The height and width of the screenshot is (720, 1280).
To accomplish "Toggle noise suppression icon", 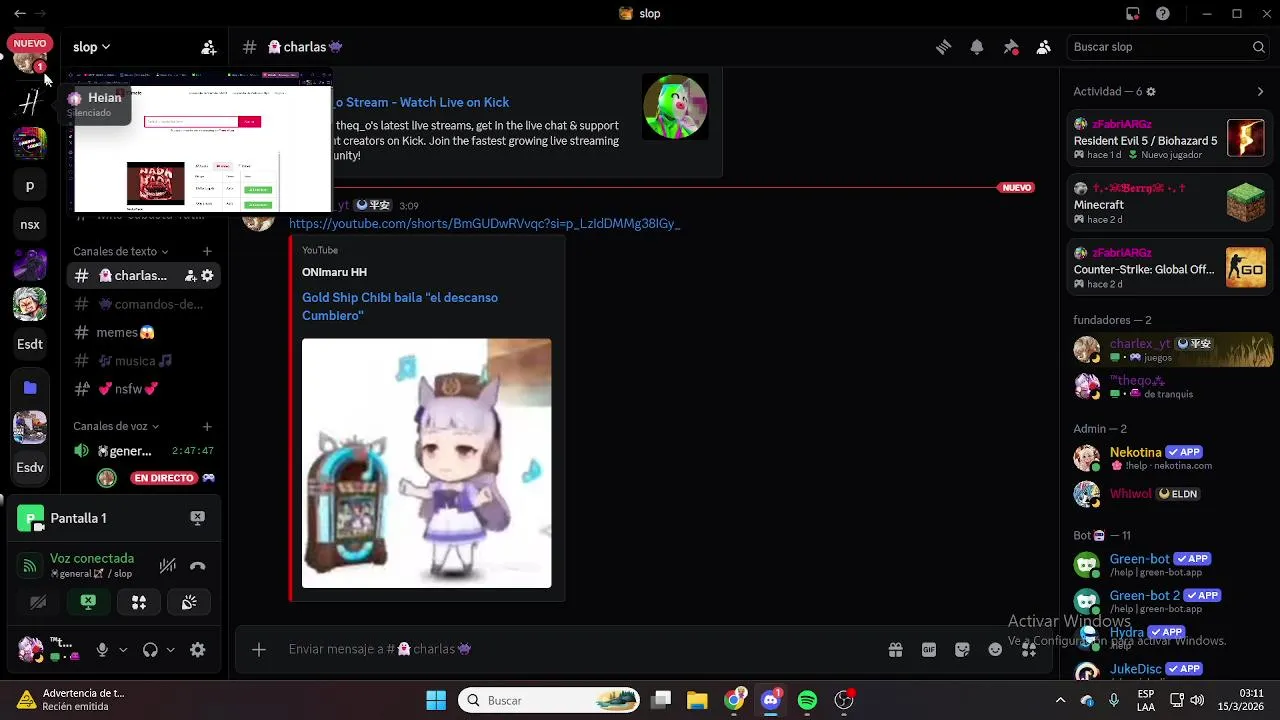I will 168,566.
